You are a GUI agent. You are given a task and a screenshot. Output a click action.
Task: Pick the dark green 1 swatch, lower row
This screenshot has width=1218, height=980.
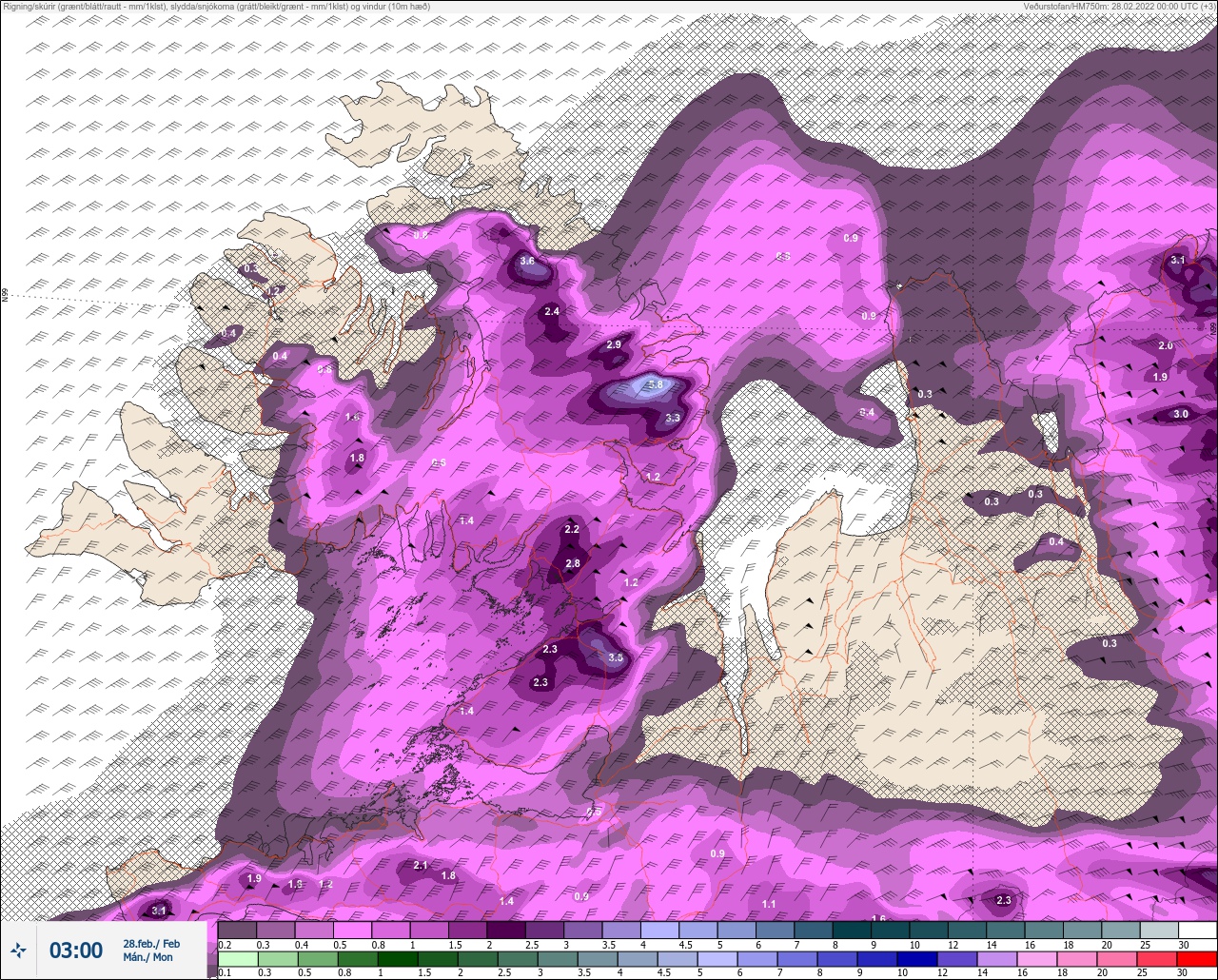(x=398, y=959)
